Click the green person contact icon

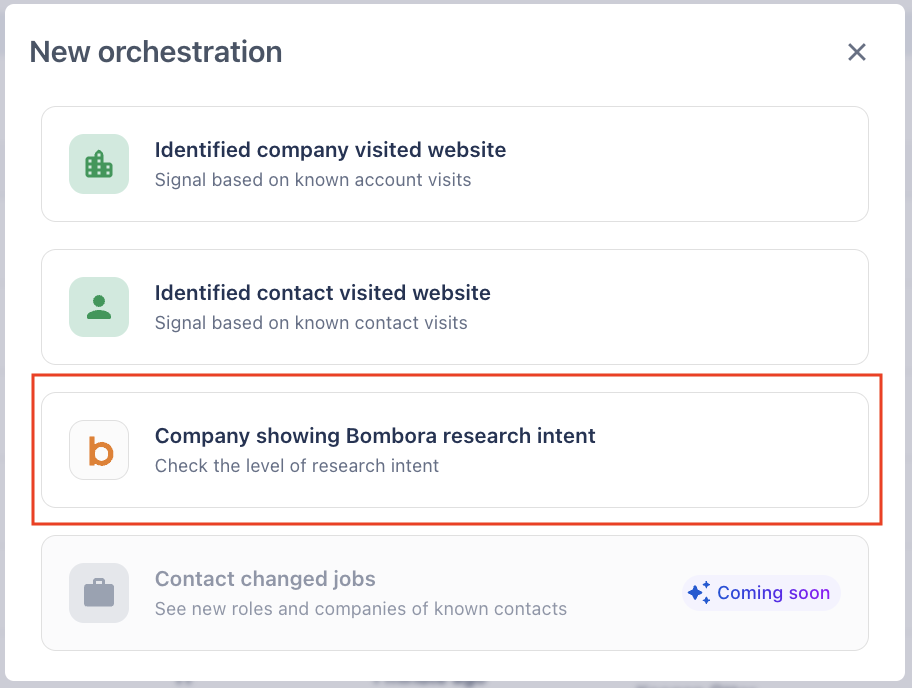pos(99,307)
